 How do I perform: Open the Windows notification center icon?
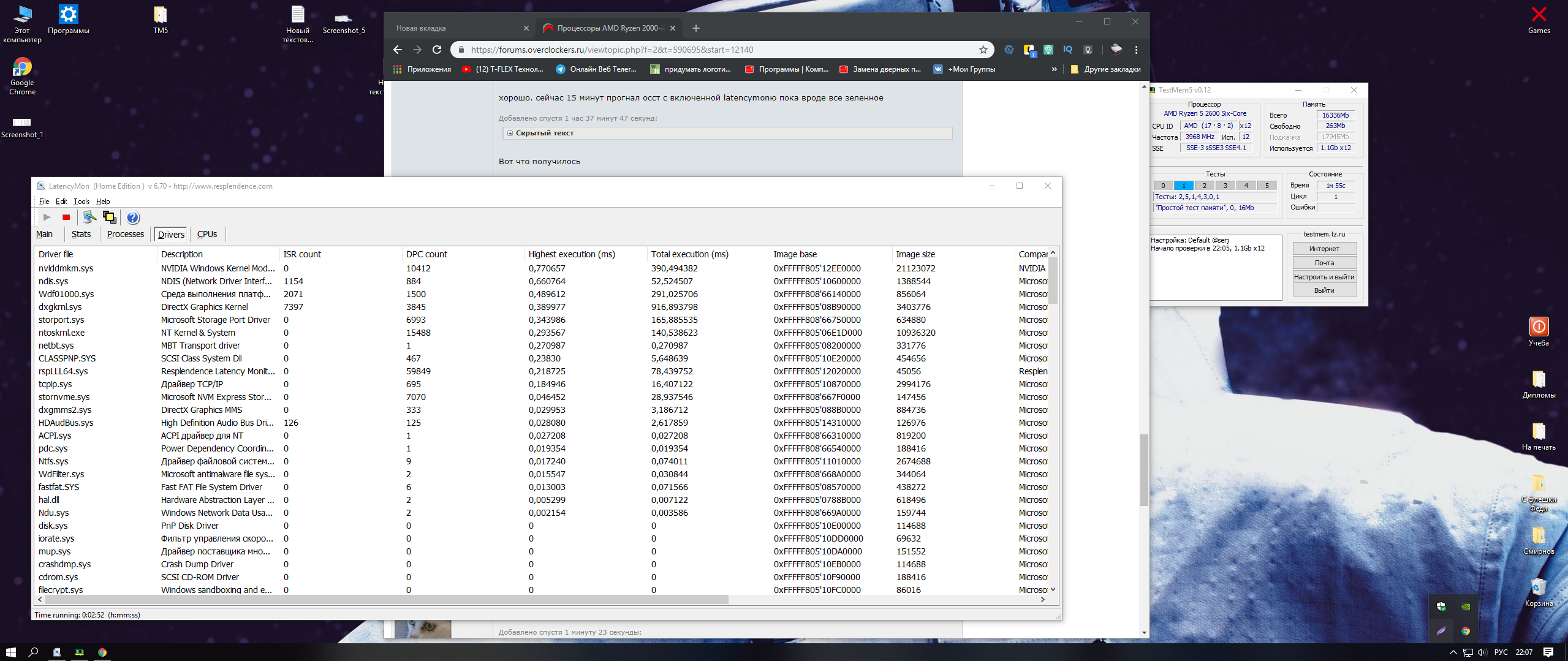[1548, 652]
